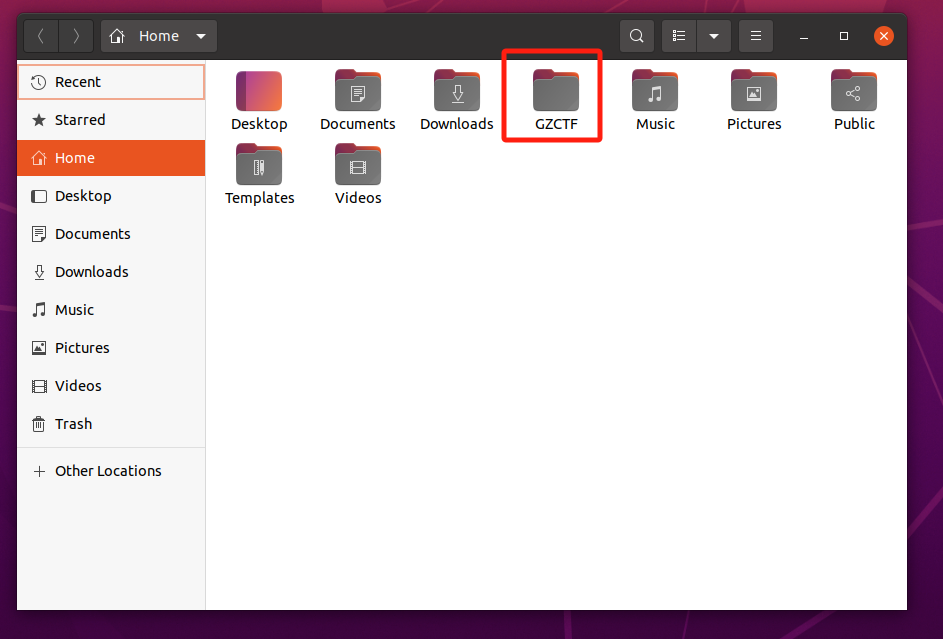Click the search magnifier button
This screenshot has width=943, height=639.
(637, 36)
